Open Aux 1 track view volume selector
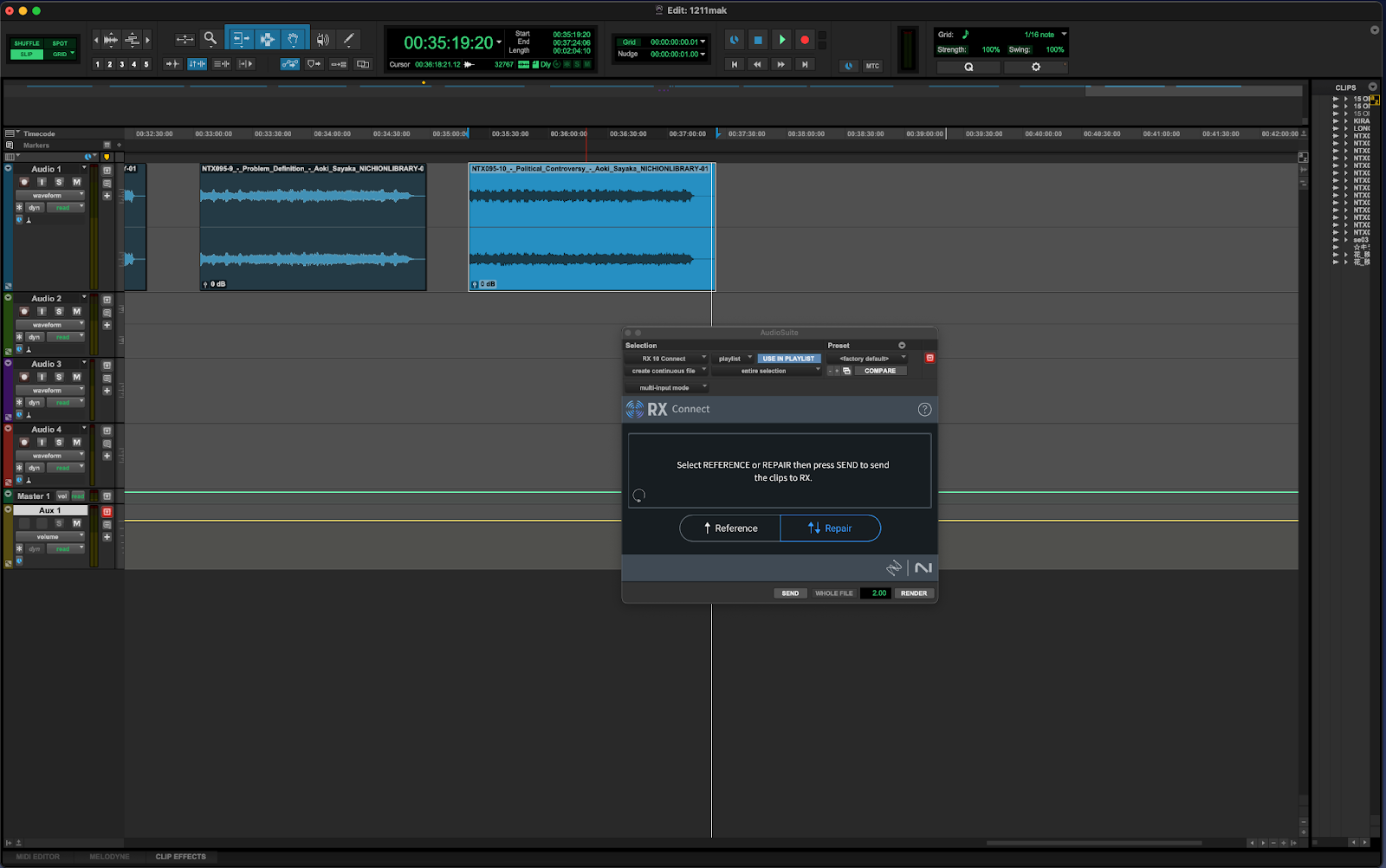1386x868 pixels. point(50,537)
